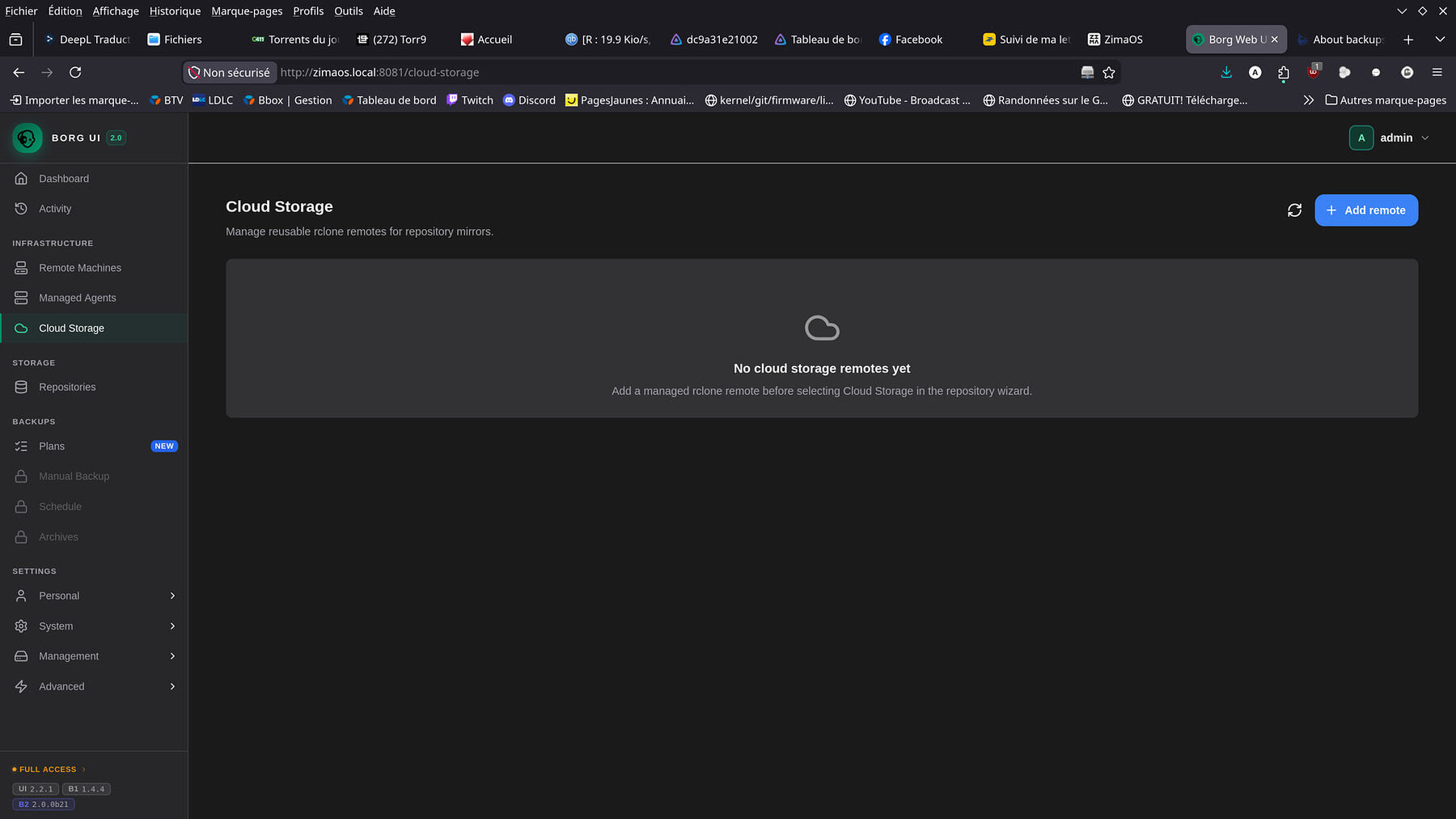This screenshot has height=819, width=1456.
Task: Open the Historique menu
Action: click(175, 11)
